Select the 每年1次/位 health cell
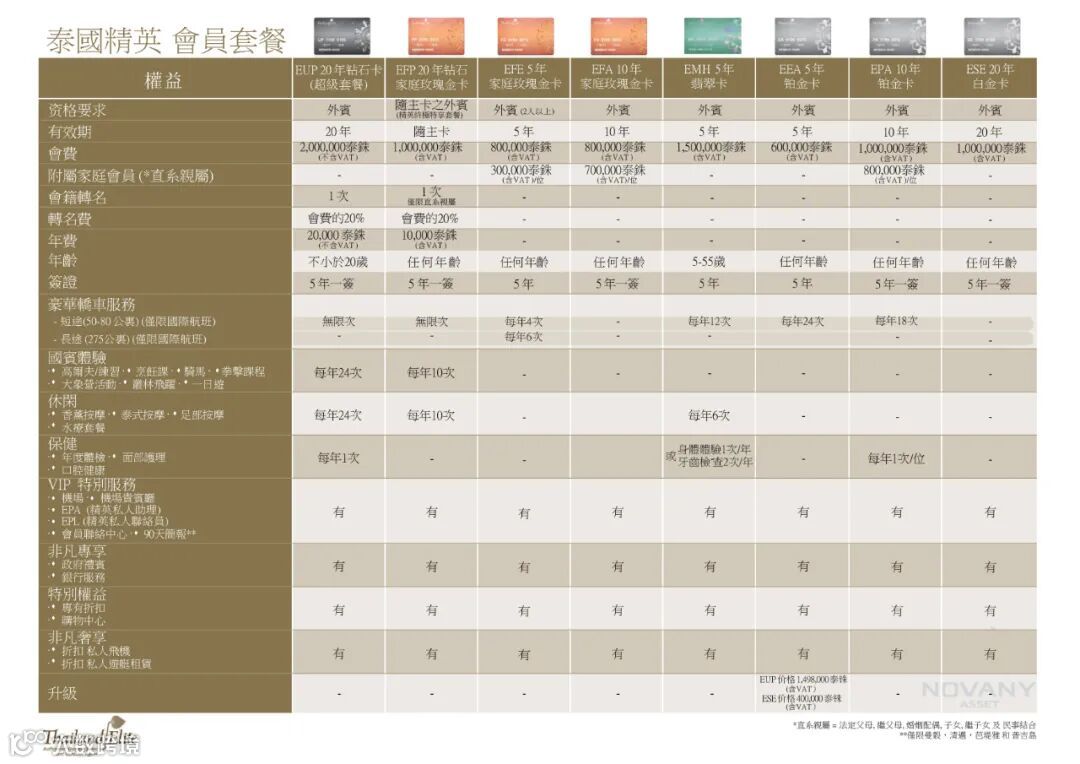 pos(895,458)
